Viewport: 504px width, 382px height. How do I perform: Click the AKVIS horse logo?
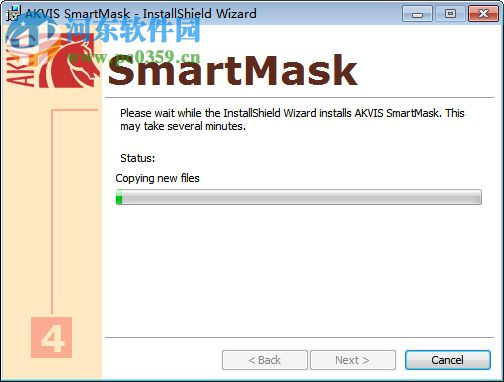tap(68, 62)
